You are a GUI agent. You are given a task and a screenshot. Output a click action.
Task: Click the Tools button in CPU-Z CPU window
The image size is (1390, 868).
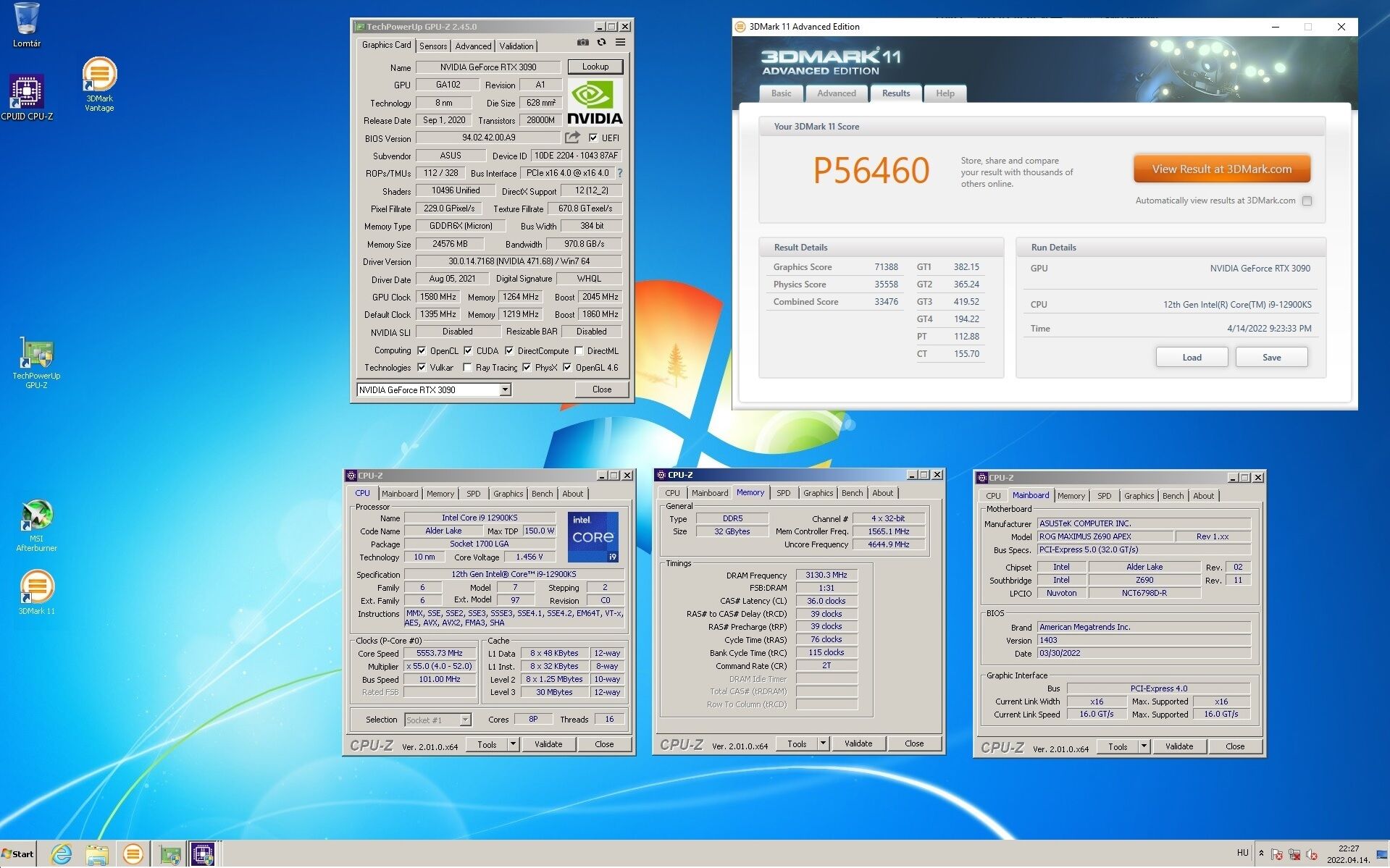click(487, 743)
